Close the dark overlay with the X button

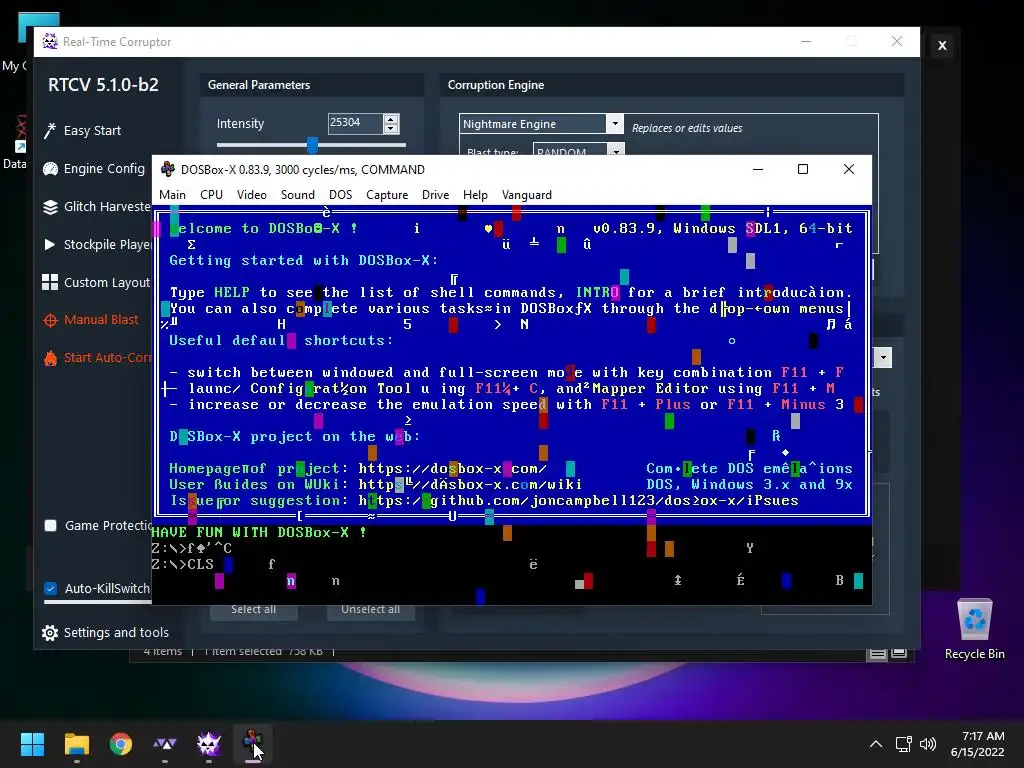point(942,46)
